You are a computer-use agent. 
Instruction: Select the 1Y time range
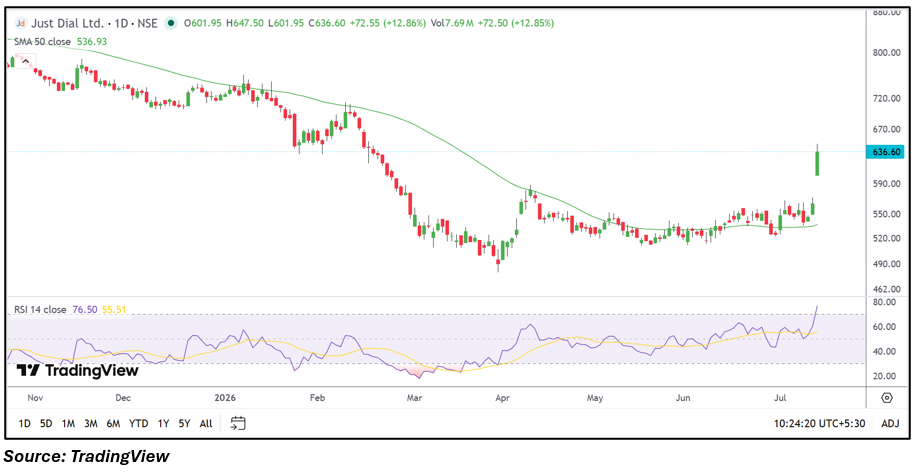(163, 423)
